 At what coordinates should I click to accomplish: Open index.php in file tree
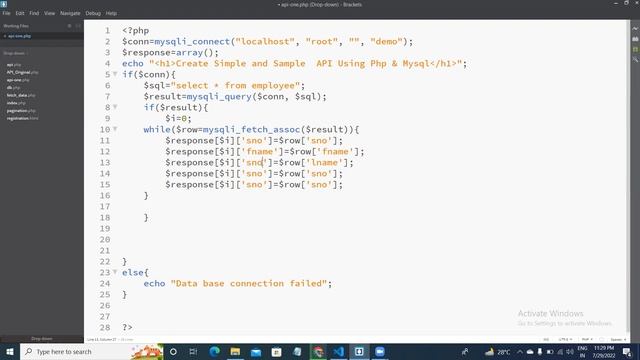click(x=16, y=103)
